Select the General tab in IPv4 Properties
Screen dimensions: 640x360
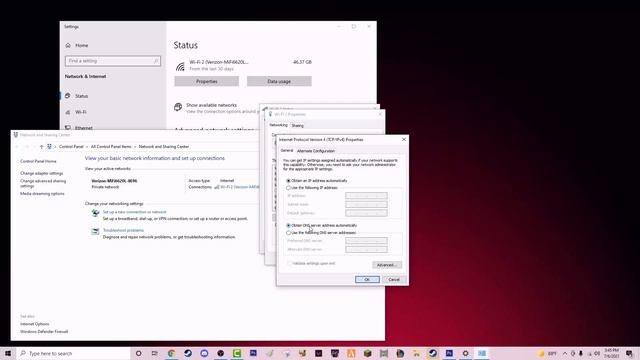pos(287,151)
